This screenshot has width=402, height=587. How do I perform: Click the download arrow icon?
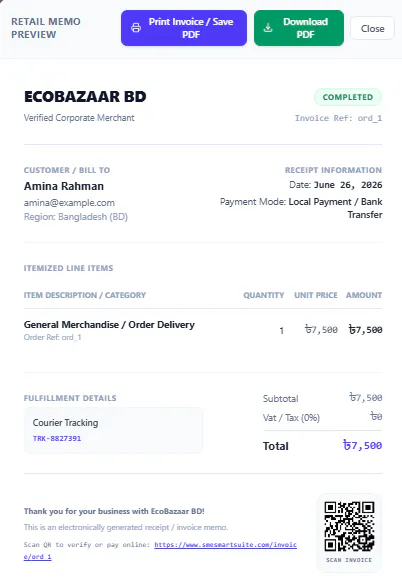coord(268,28)
